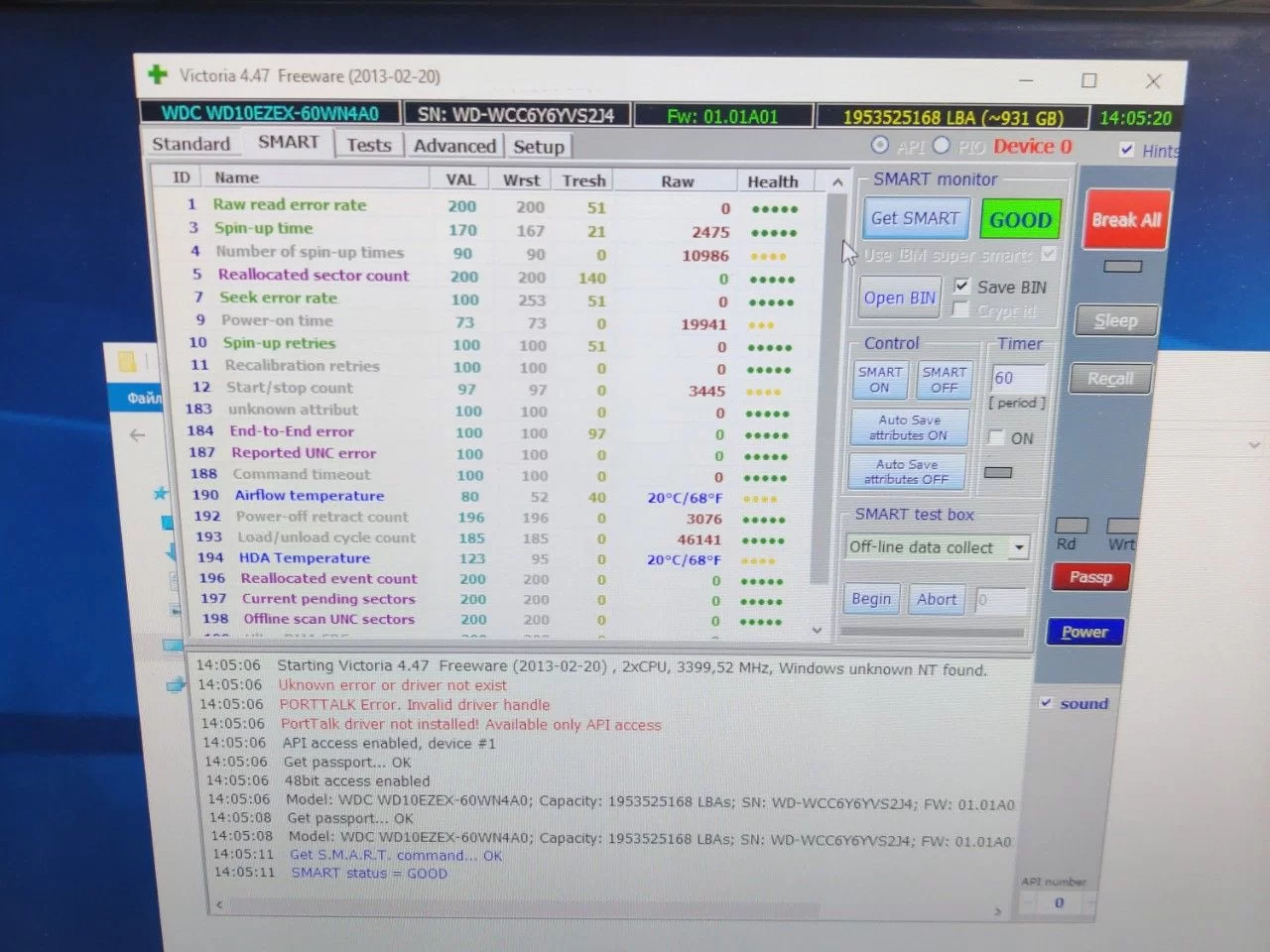This screenshot has width=1270, height=952.
Task: Click the Raw column header
Action: (677, 181)
